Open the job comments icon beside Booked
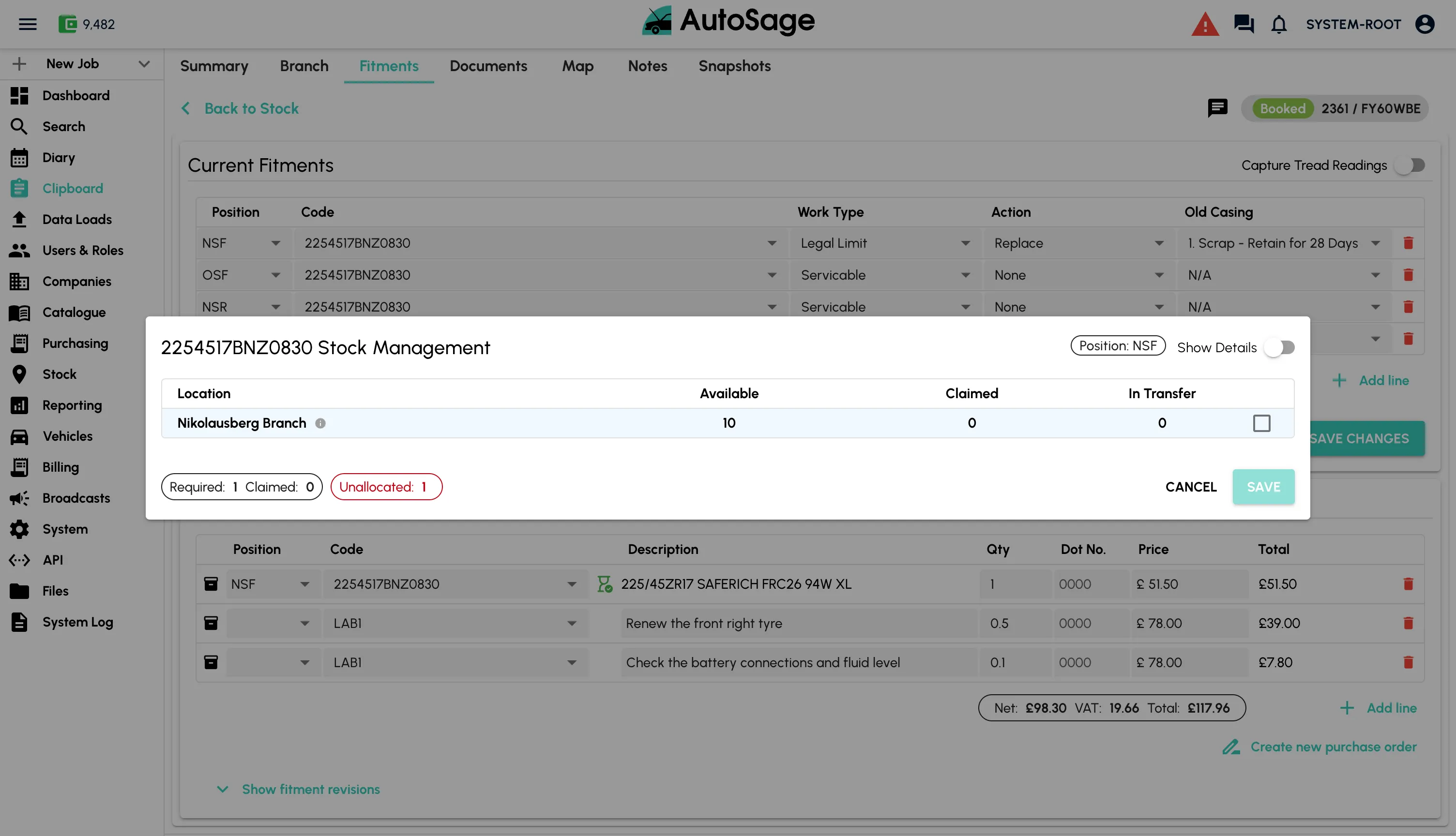The height and width of the screenshot is (836, 1456). (x=1217, y=108)
